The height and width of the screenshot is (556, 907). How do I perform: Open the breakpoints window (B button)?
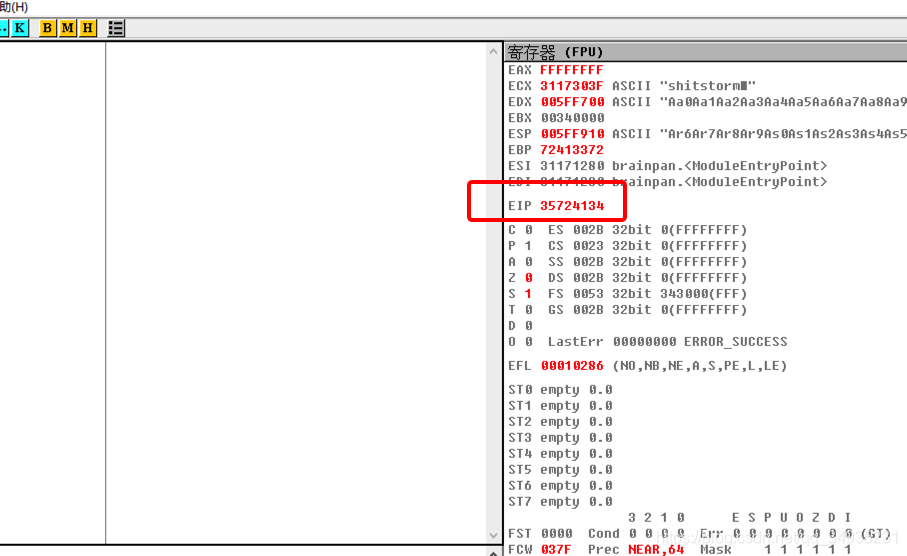pyautogui.click(x=47, y=28)
